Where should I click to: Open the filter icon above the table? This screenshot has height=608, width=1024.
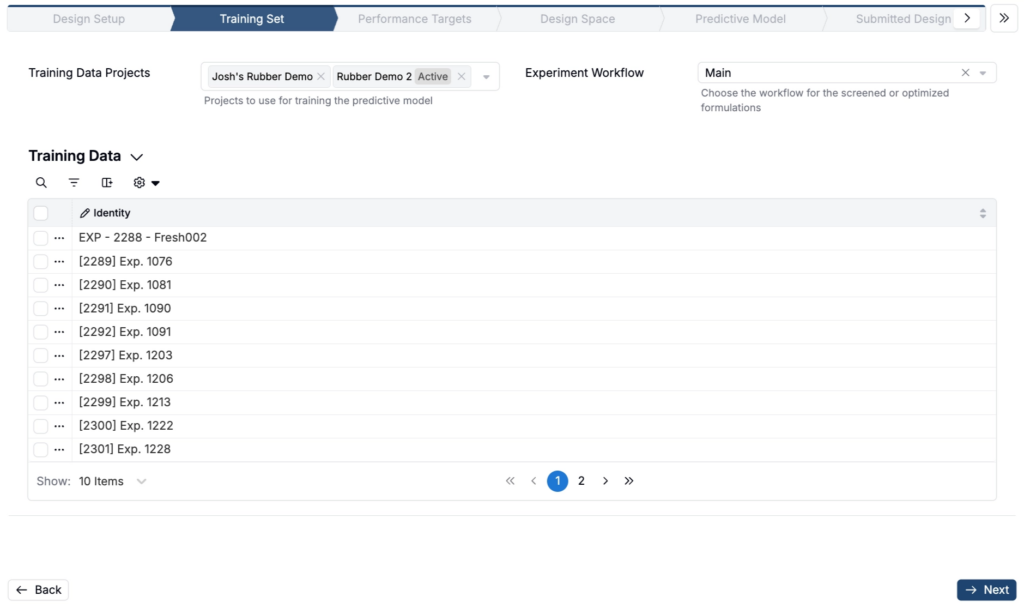pos(74,183)
